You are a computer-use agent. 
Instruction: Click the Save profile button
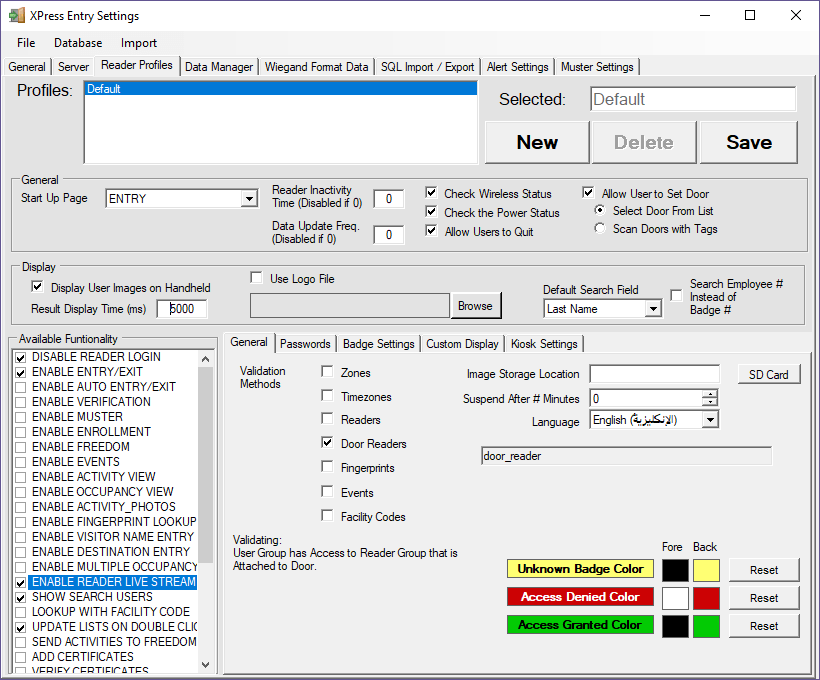[748, 142]
